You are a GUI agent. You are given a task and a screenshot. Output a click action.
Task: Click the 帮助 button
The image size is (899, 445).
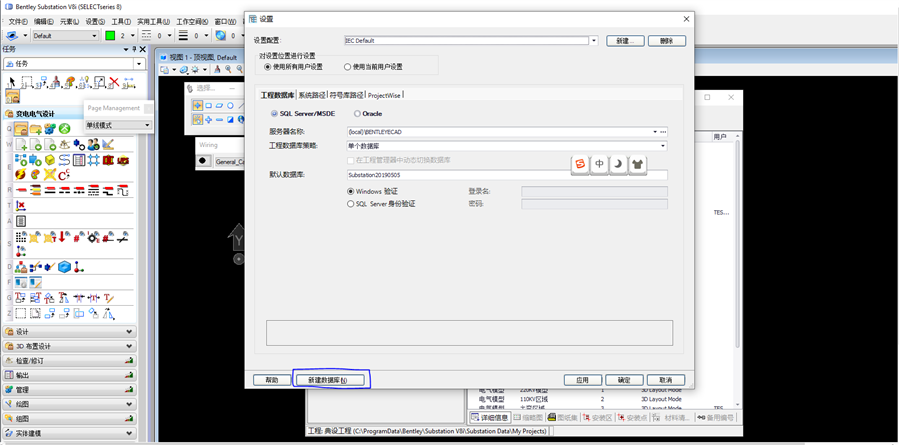coord(272,380)
